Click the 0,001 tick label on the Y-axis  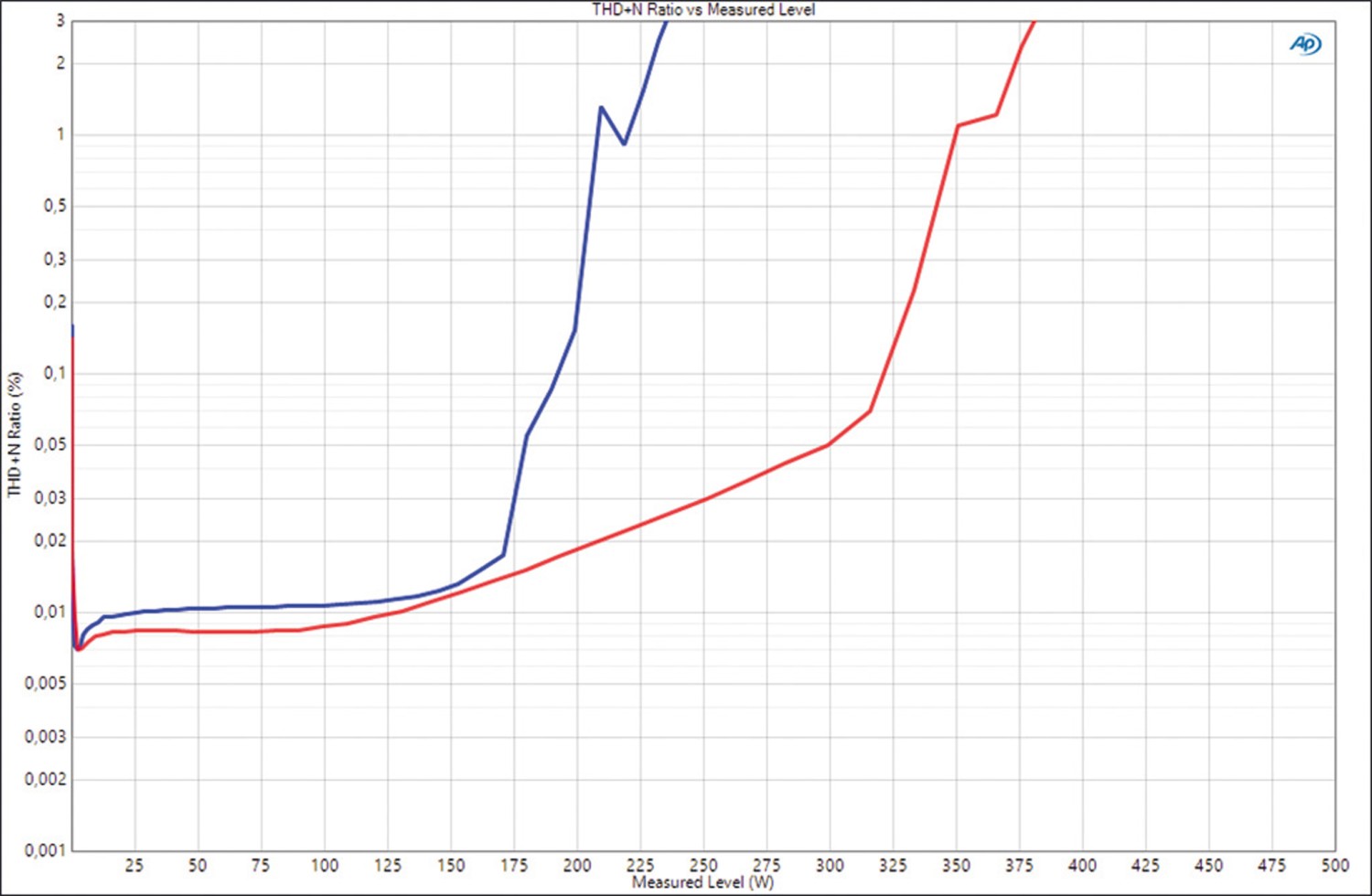tap(45, 850)
